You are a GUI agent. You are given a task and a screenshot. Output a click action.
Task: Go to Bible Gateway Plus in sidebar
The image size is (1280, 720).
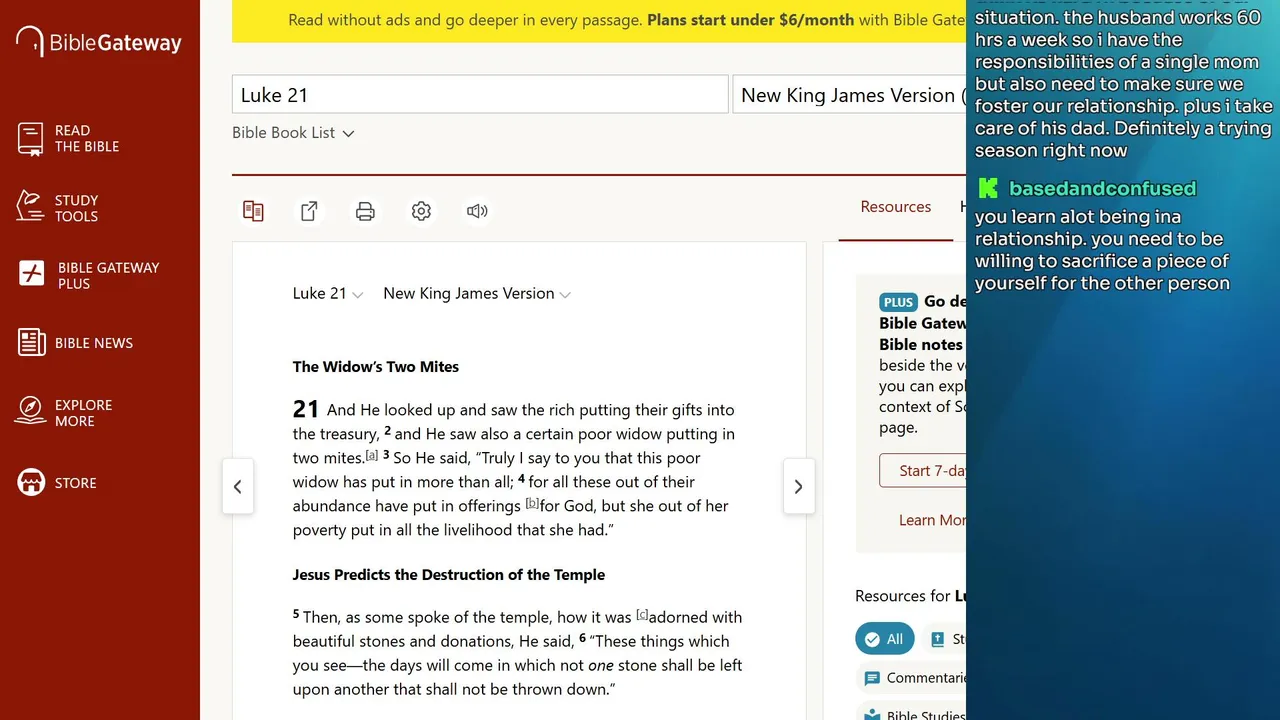89,275
